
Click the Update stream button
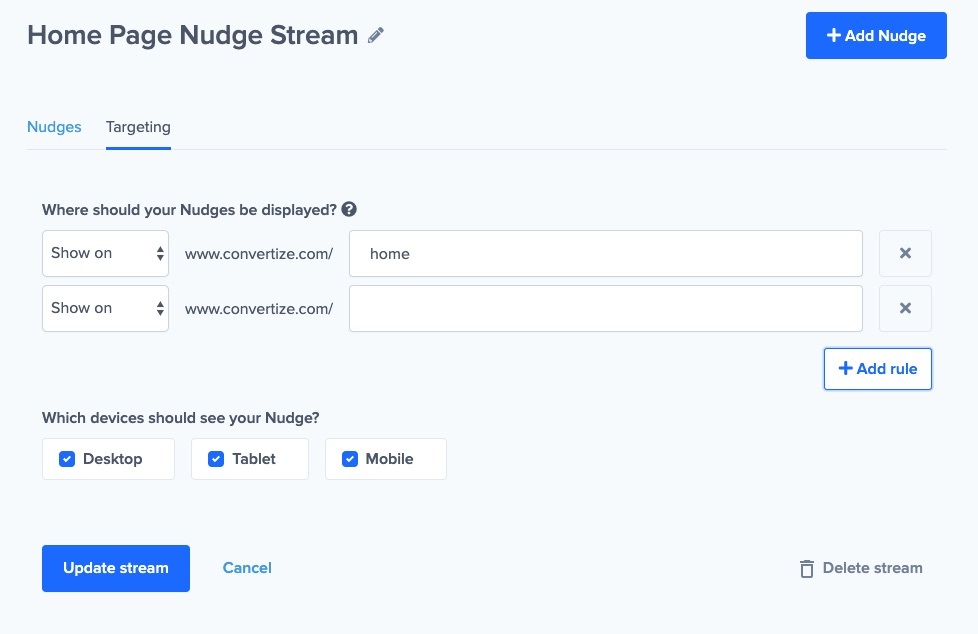coord(116,568)
